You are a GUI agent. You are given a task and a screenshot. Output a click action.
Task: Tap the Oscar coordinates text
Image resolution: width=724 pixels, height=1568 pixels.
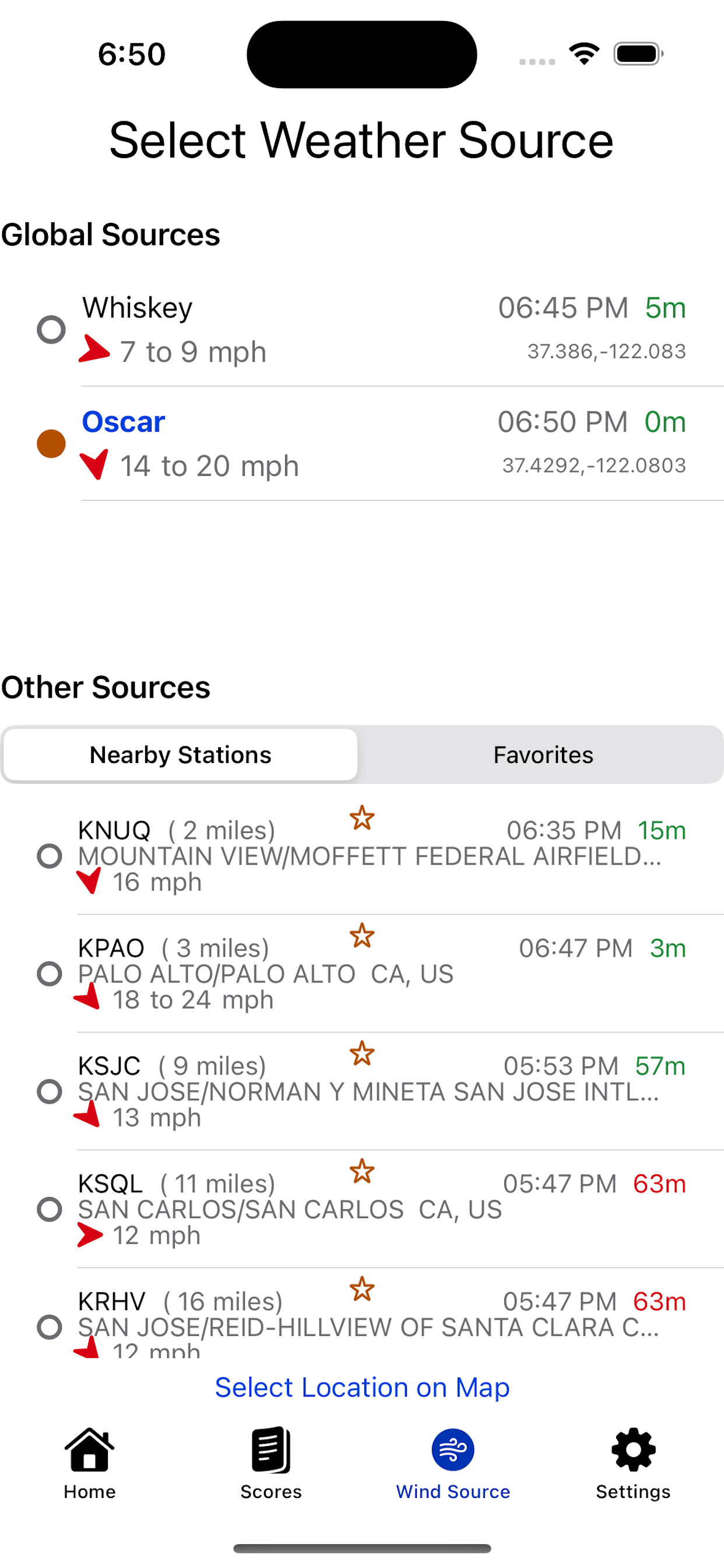(594, 465)
